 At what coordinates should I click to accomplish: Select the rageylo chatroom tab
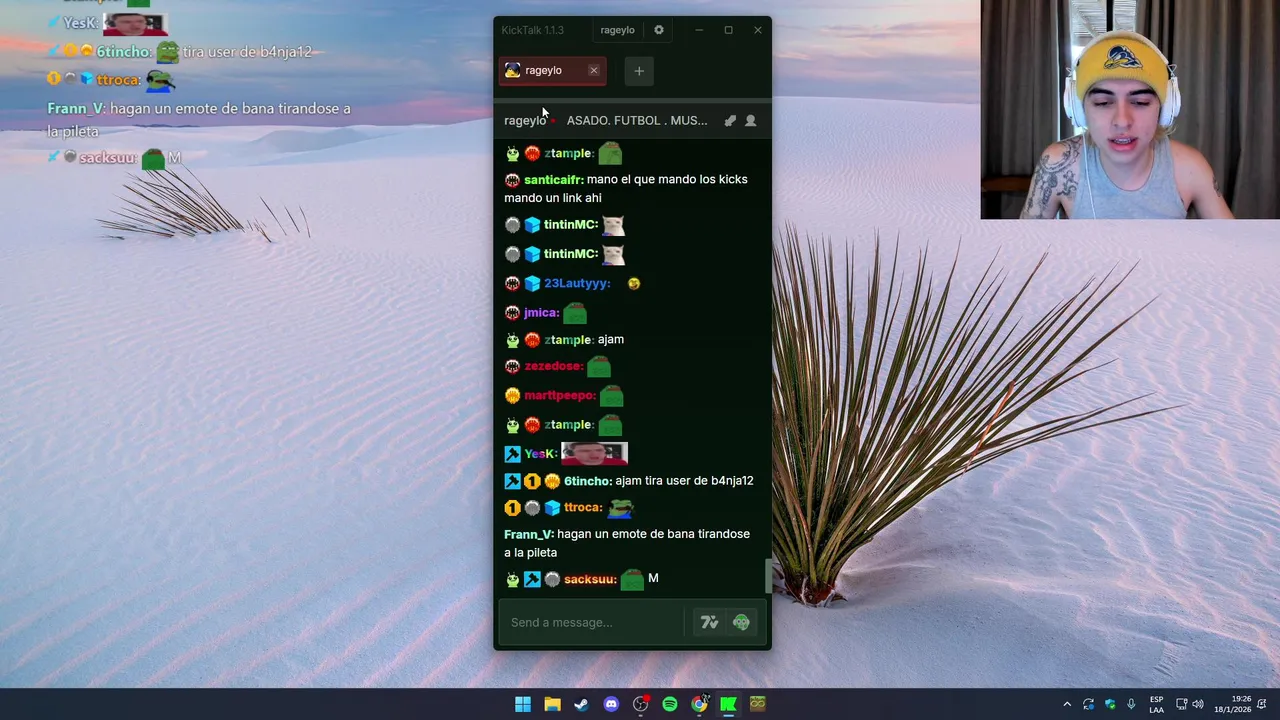(x=552, y=70)
